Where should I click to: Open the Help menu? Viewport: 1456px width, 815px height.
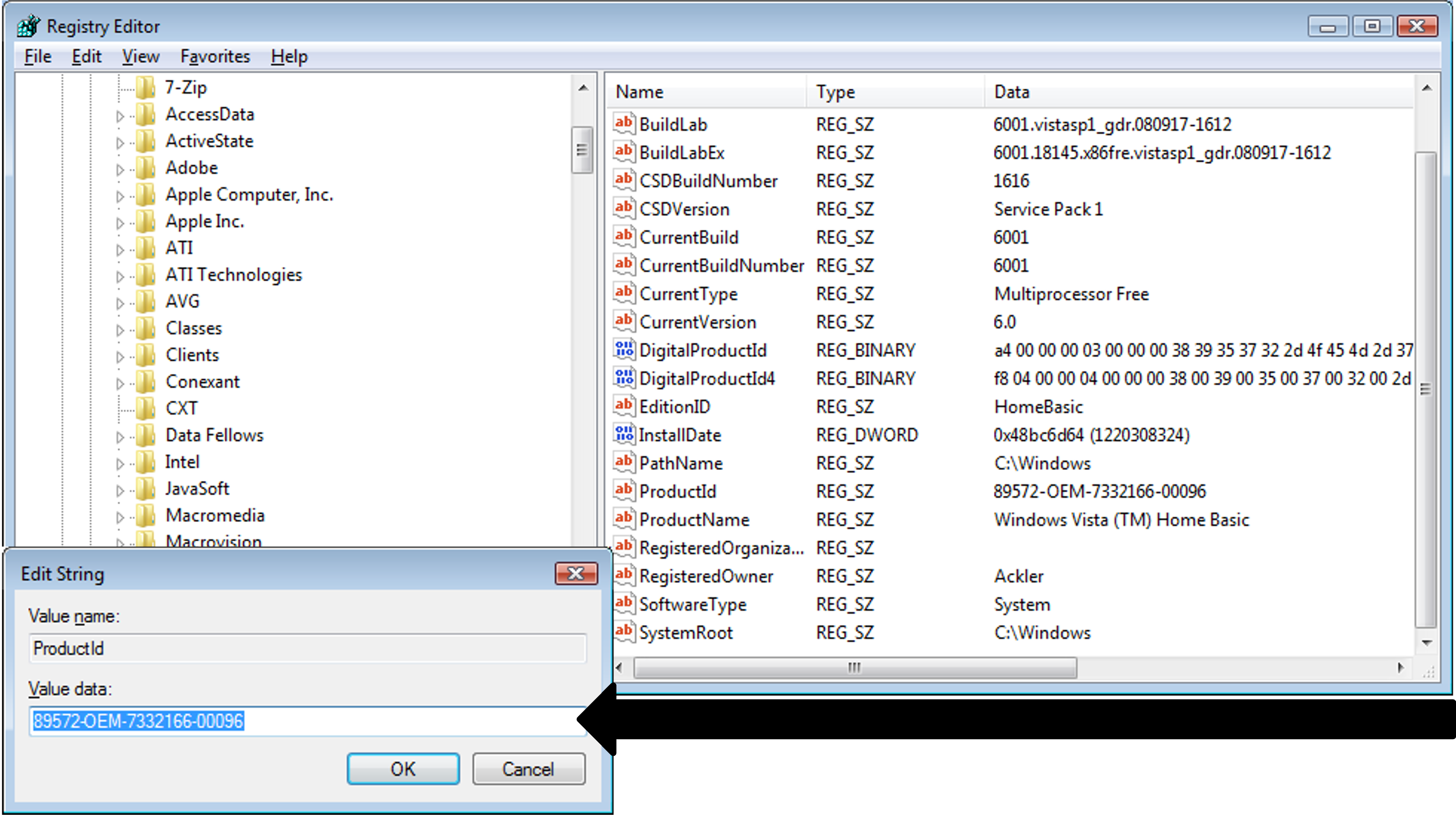[x=289, y=56]
